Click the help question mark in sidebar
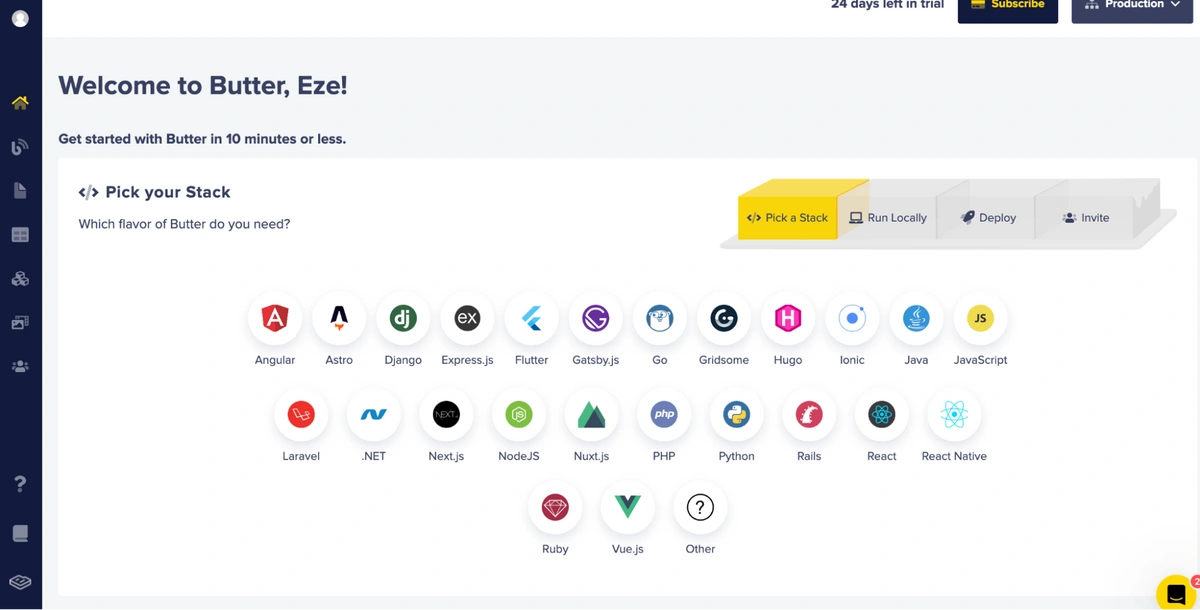This screenshot has width=1200, height=610. (x=20, y=484)
